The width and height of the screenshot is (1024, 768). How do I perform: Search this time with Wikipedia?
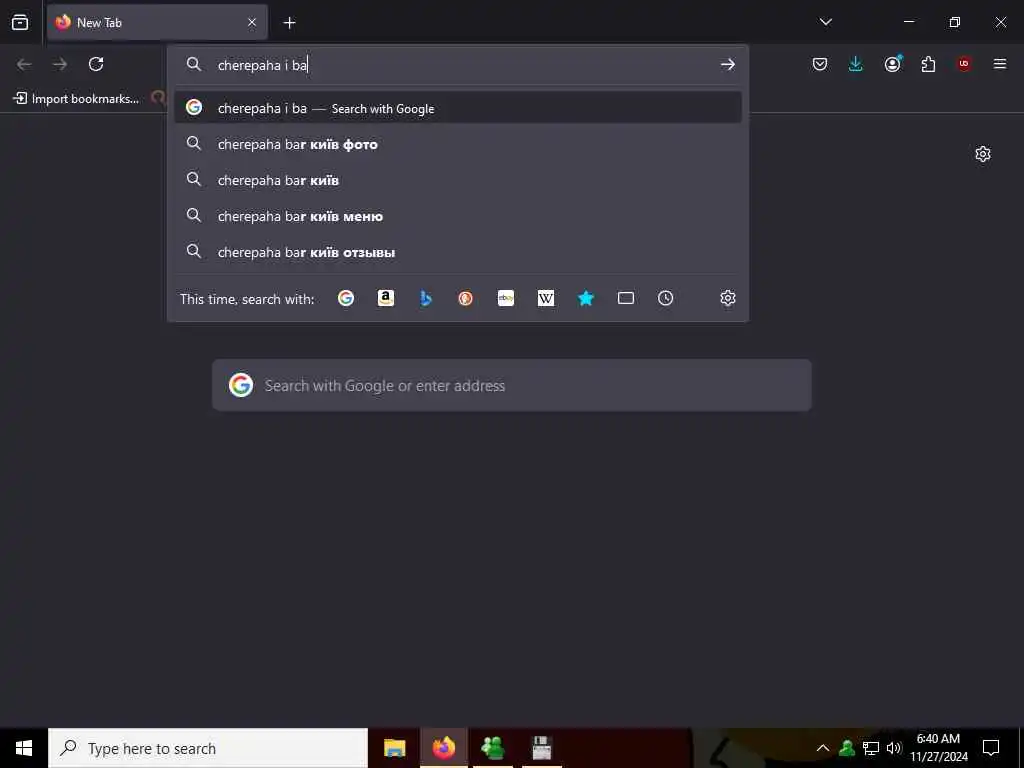(x=546, y=298)
